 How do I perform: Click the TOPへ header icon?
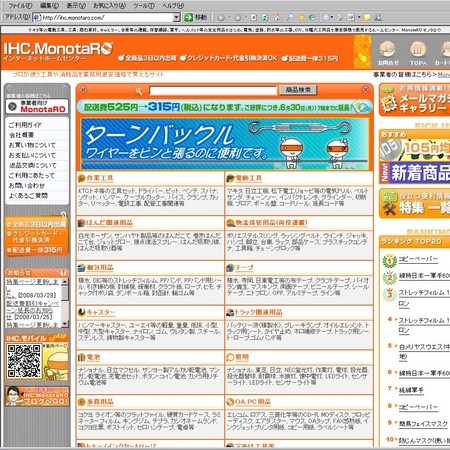point(418,49)
